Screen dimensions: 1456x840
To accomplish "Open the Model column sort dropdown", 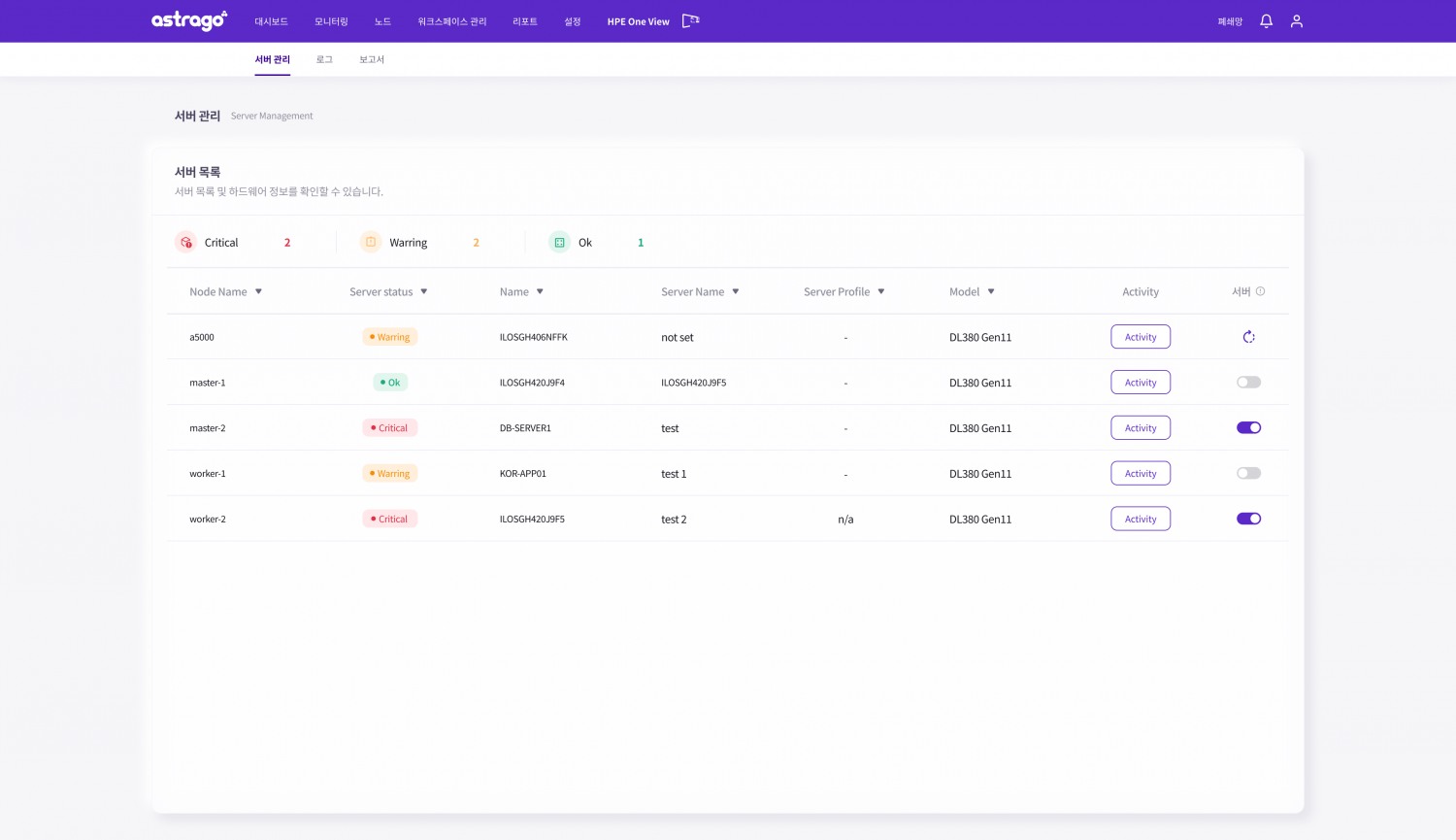I will tap(991, 292).
